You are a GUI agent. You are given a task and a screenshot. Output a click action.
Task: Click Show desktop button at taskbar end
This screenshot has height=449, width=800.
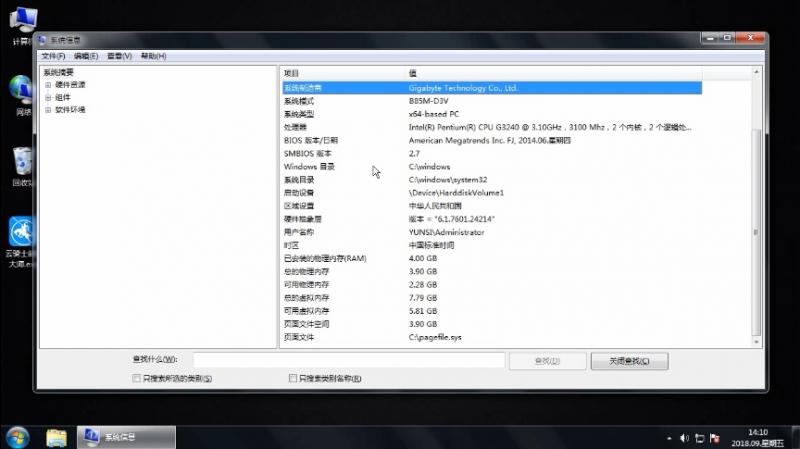(x=796, y=438)
